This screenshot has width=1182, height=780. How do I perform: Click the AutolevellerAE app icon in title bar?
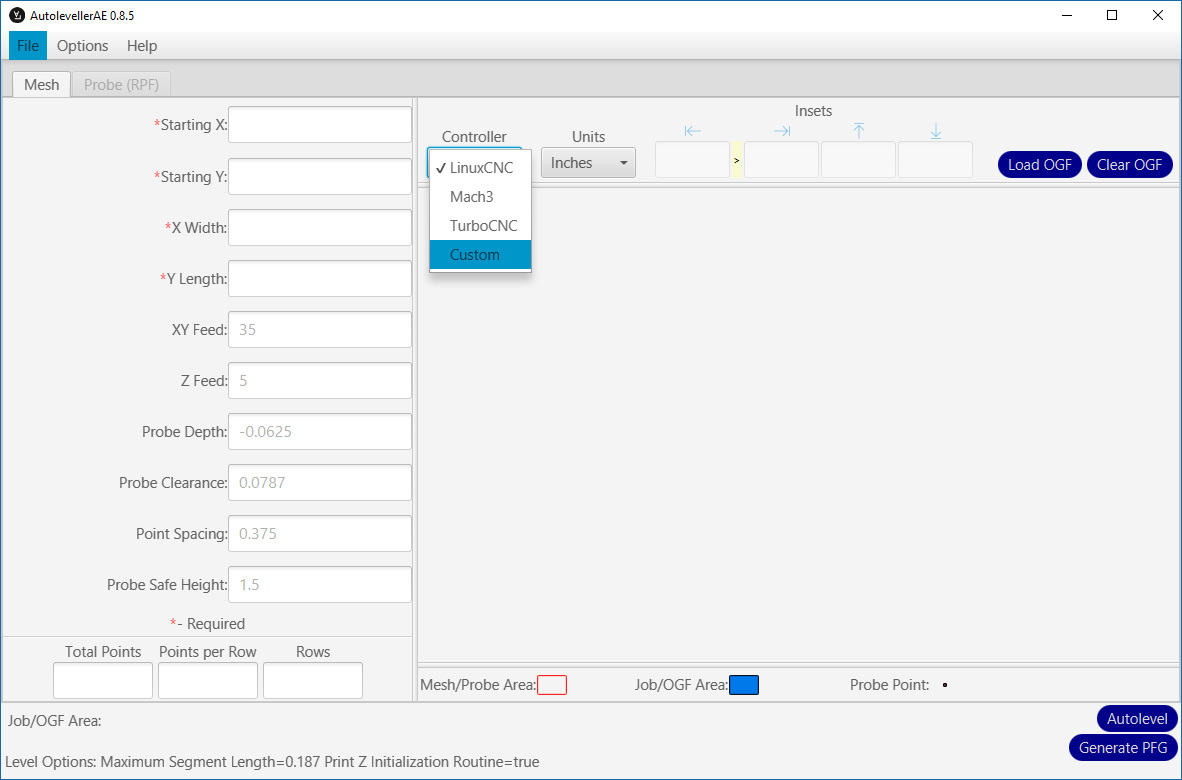pyautogui.click(x=16, y=15)
